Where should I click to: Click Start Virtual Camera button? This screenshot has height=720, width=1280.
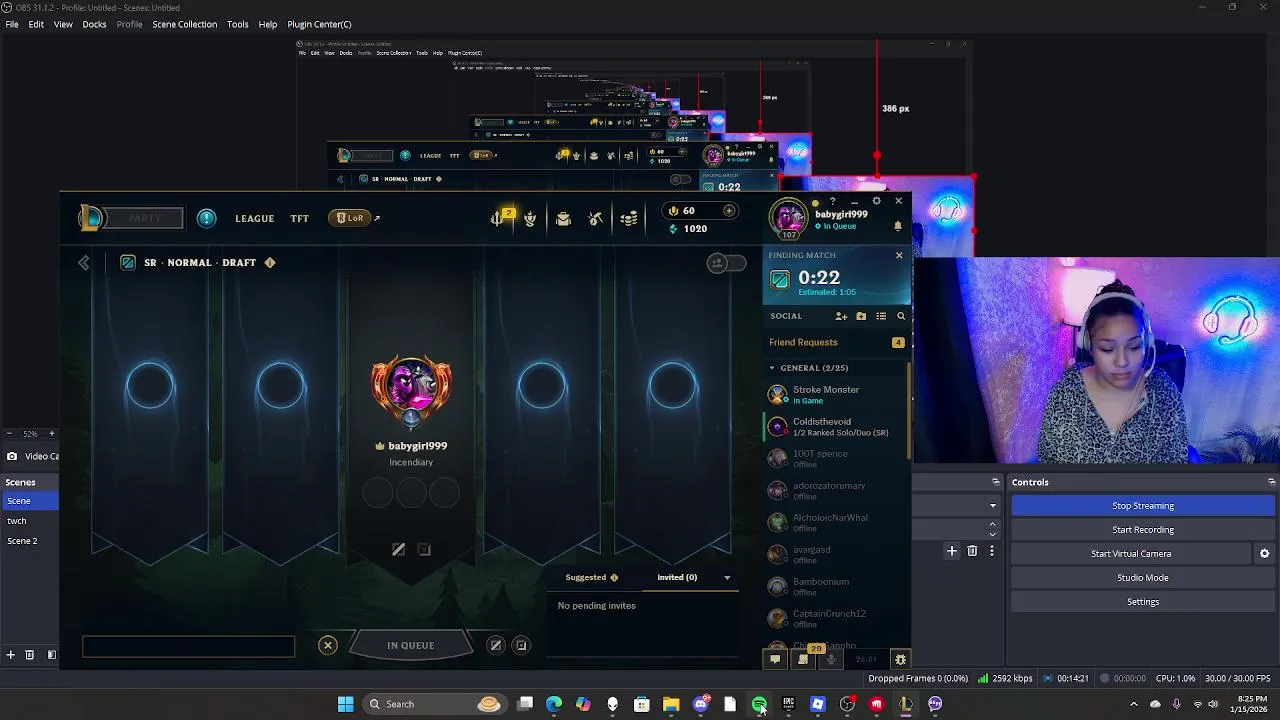click(1131, 554)
